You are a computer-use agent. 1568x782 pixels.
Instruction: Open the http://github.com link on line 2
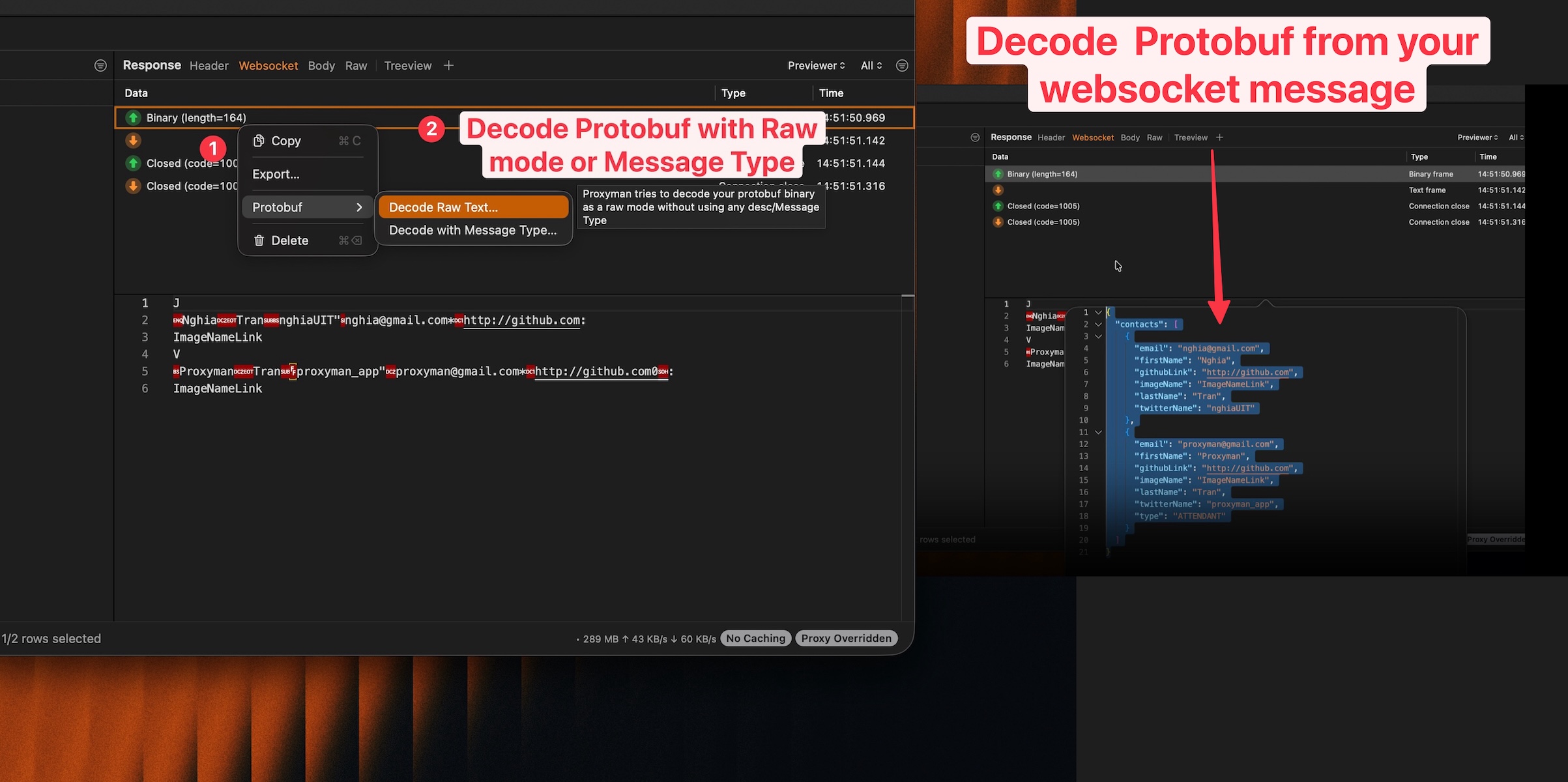(x=521, y=320)
